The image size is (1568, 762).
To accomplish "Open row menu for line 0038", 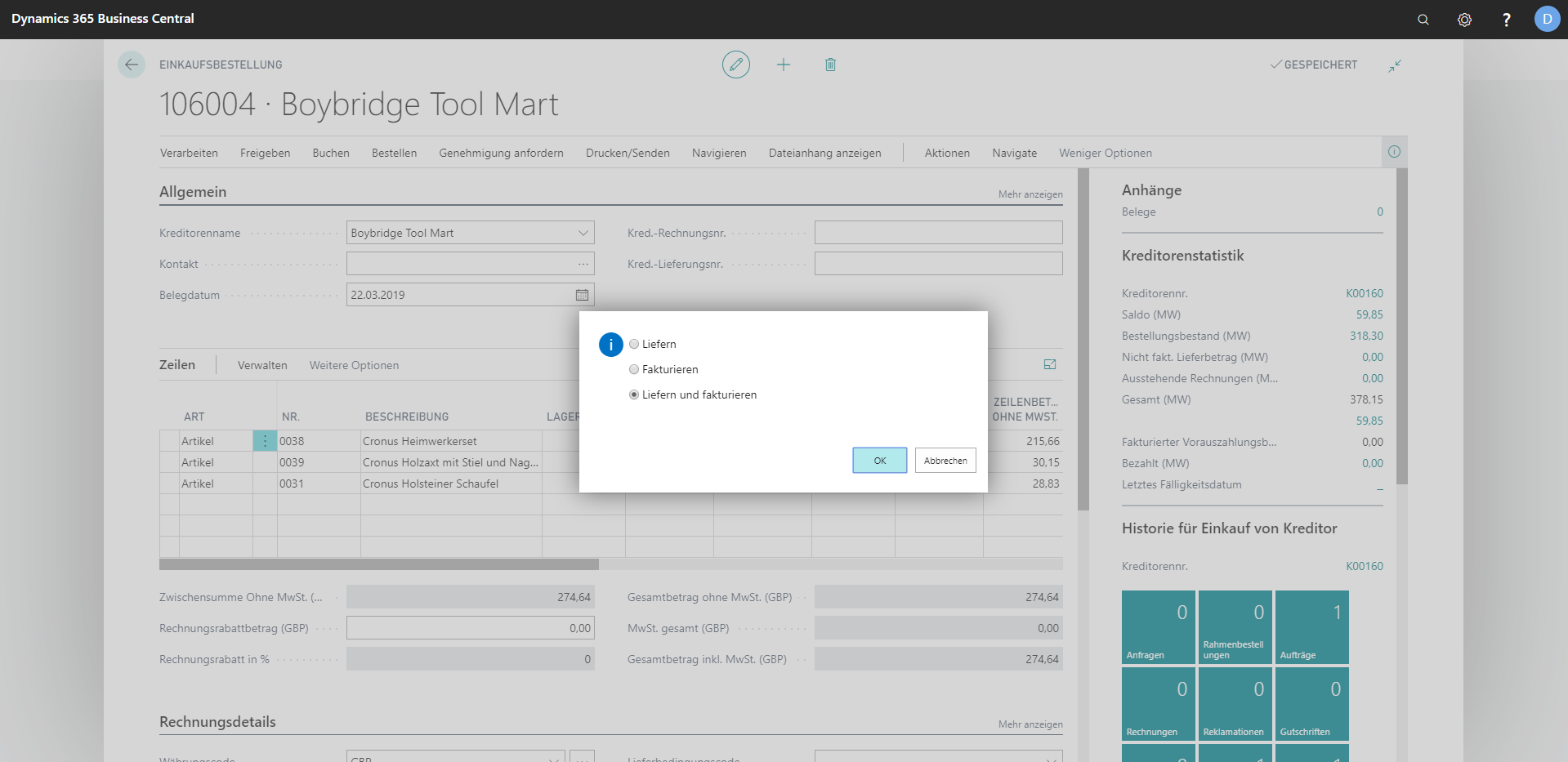I will coord(265,441).
